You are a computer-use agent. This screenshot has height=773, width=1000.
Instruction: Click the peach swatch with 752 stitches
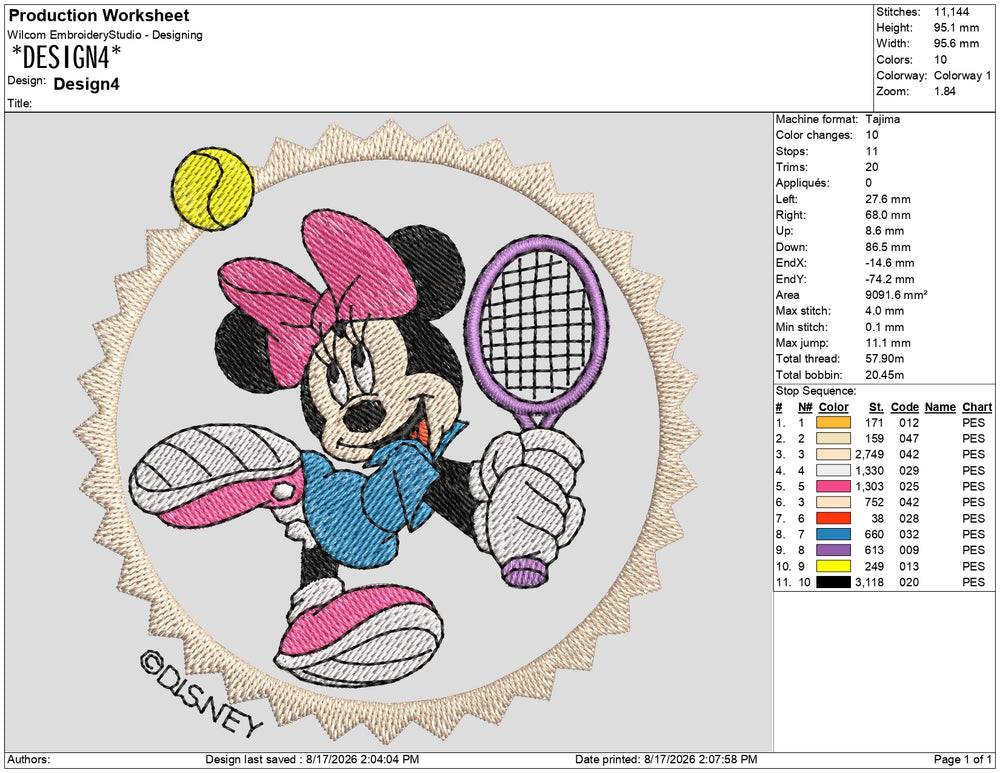[x=834, y=502]
